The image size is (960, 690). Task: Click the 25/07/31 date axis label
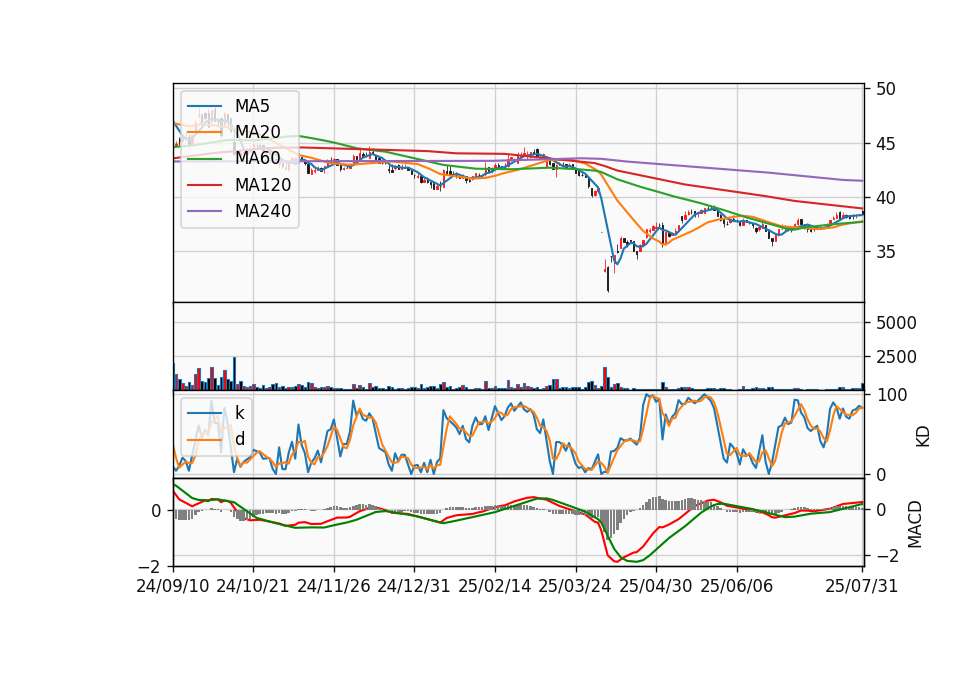click(861, 586)
